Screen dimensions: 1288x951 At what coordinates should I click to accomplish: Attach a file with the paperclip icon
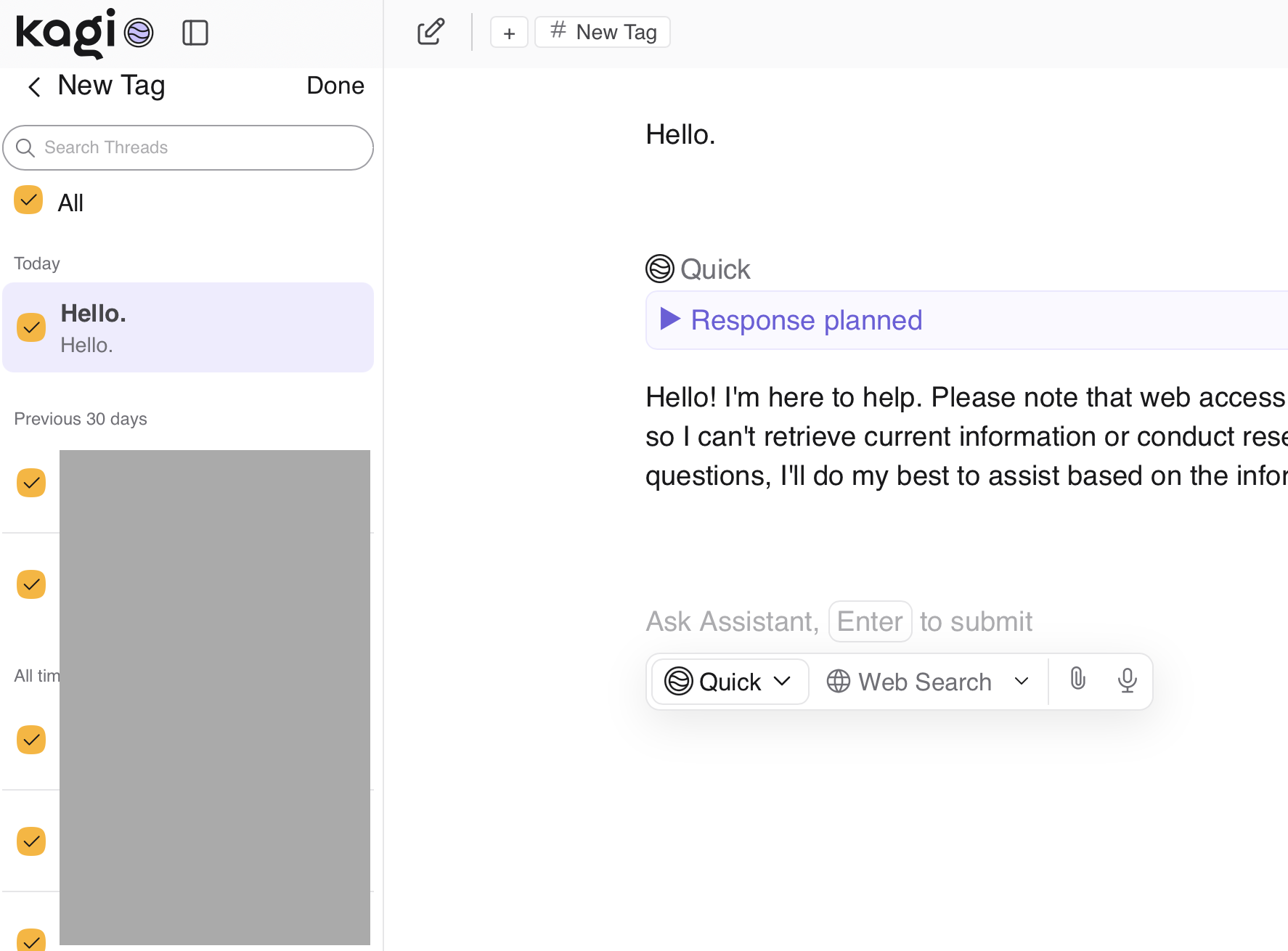[1077, 680]
